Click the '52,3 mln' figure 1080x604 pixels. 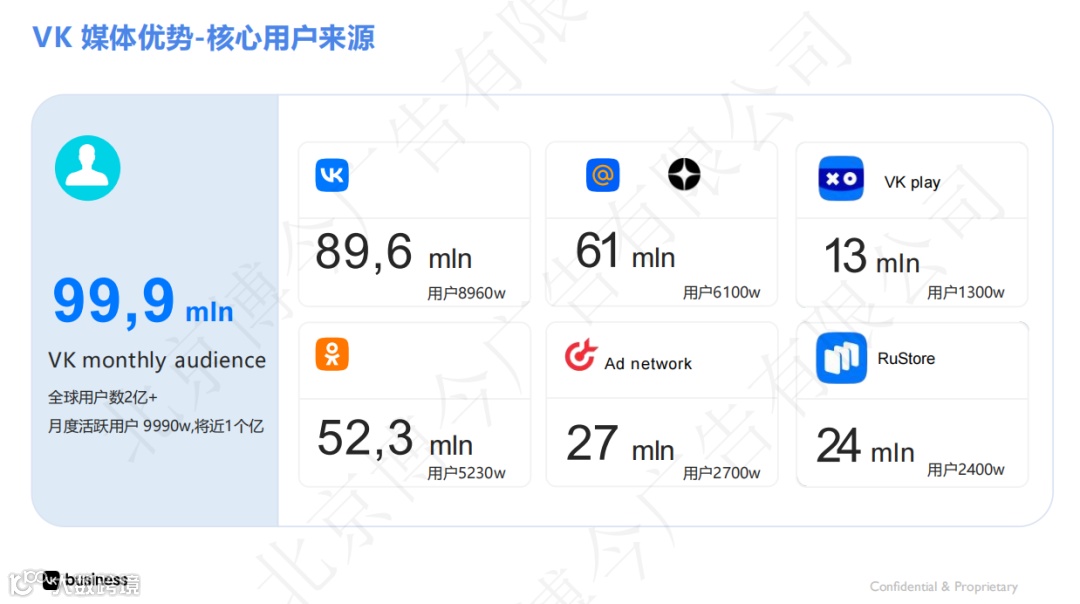coord(395,439)
